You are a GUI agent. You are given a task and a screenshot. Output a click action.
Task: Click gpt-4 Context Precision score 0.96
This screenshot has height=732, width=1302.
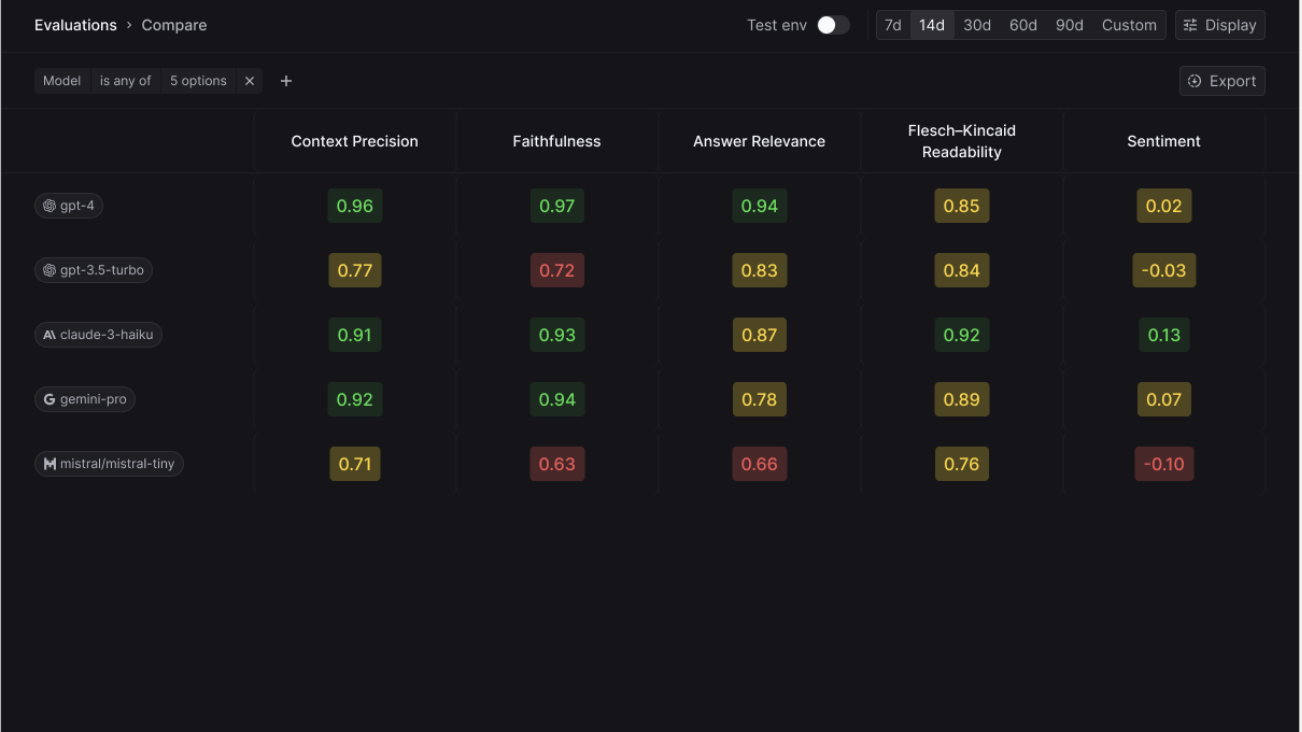(355, 206)
